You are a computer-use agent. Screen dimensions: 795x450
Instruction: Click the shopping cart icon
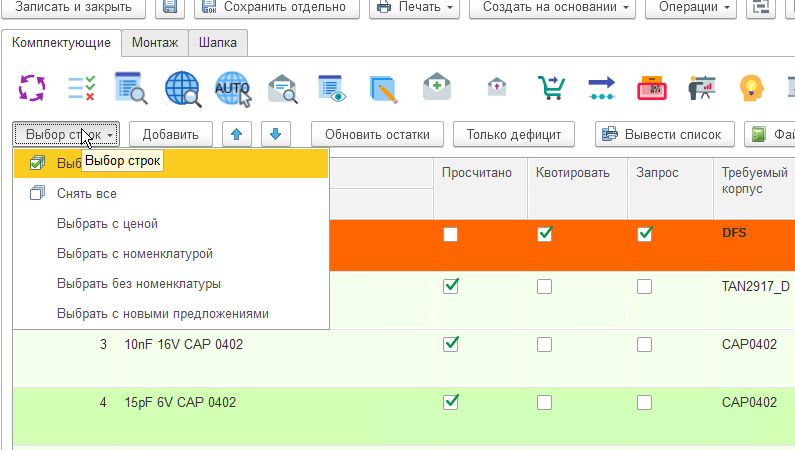(x=550, y=88)
